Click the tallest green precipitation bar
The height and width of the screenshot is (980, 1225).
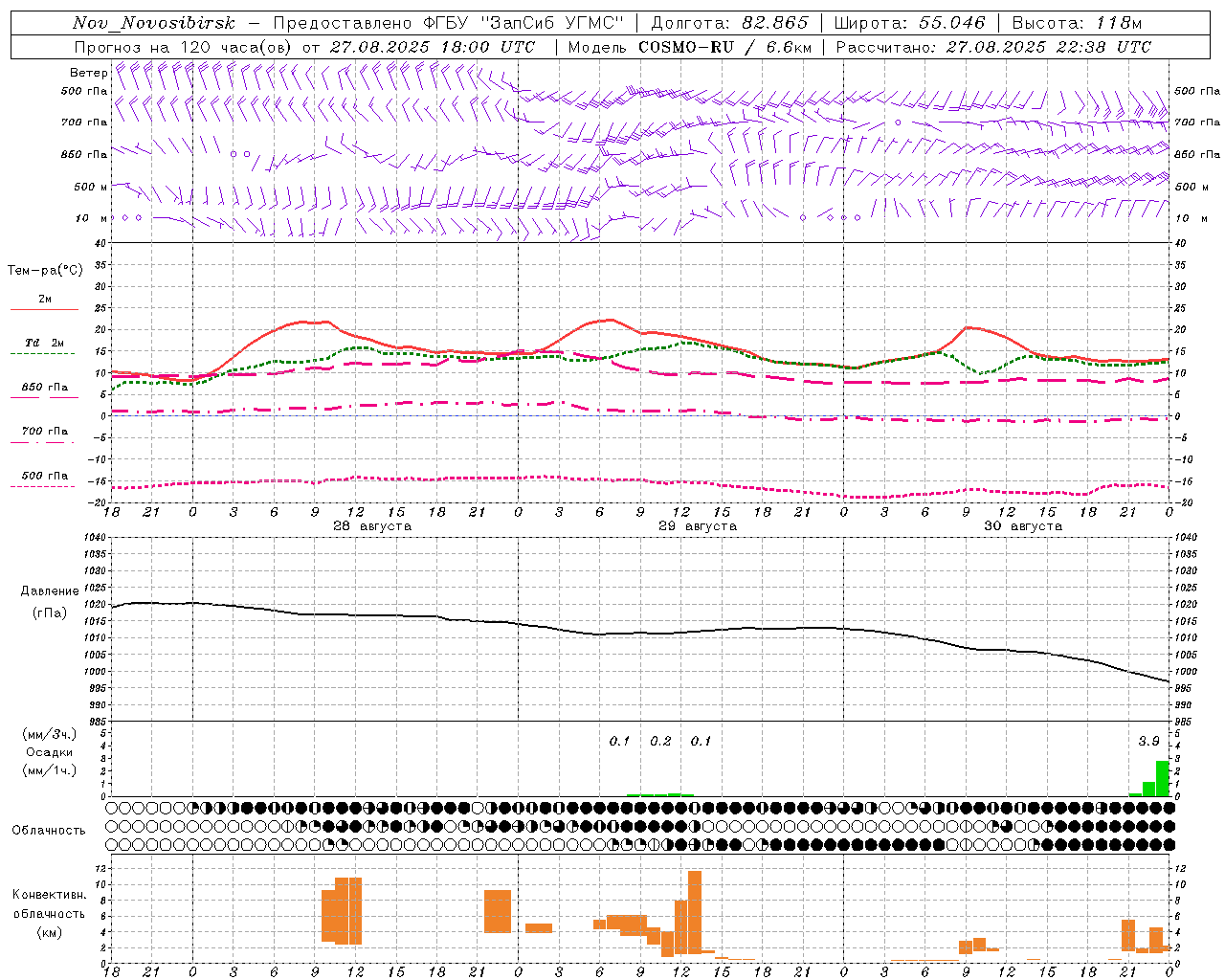tap(1162, 778)
